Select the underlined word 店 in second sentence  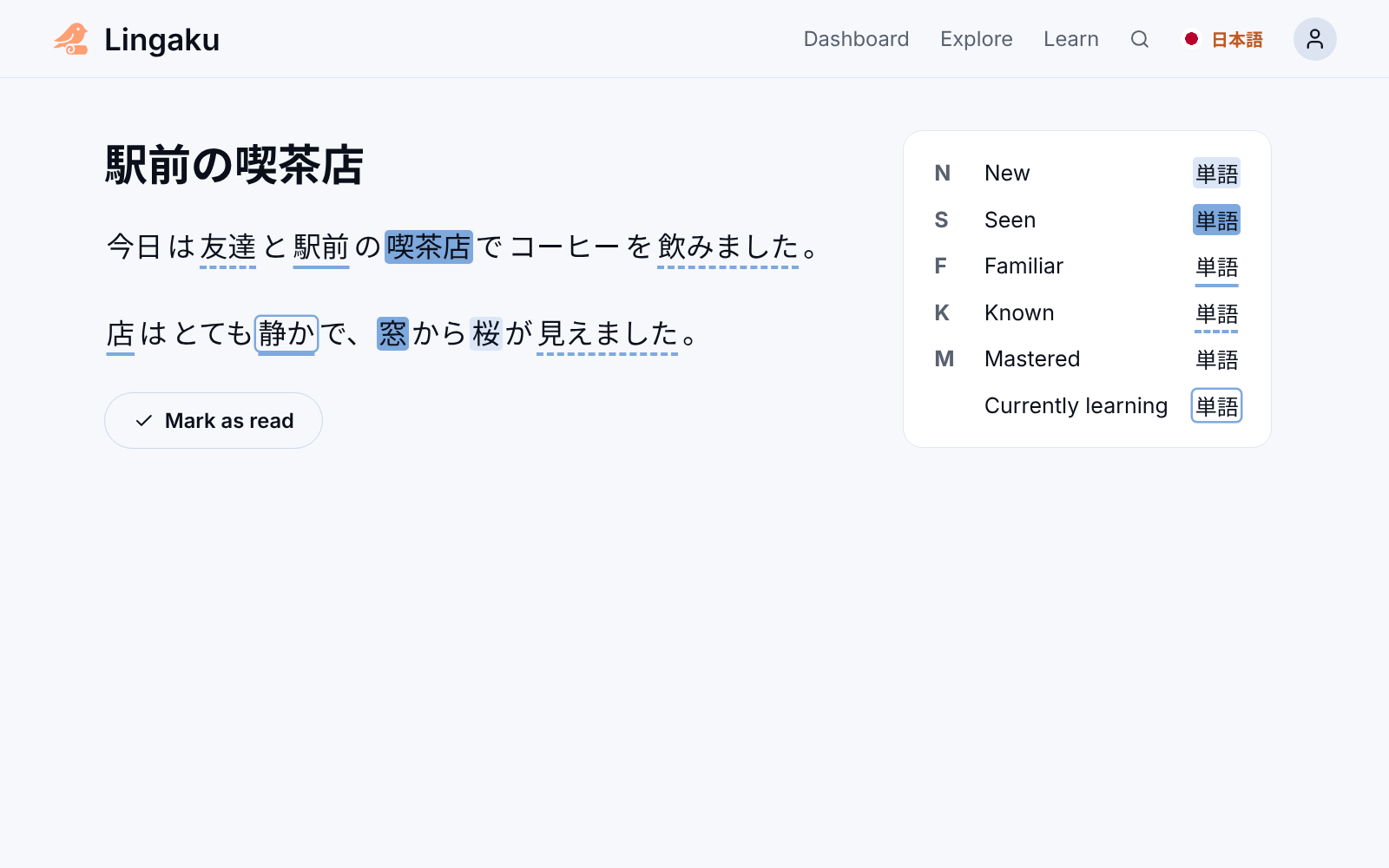[x=121, y=333]
